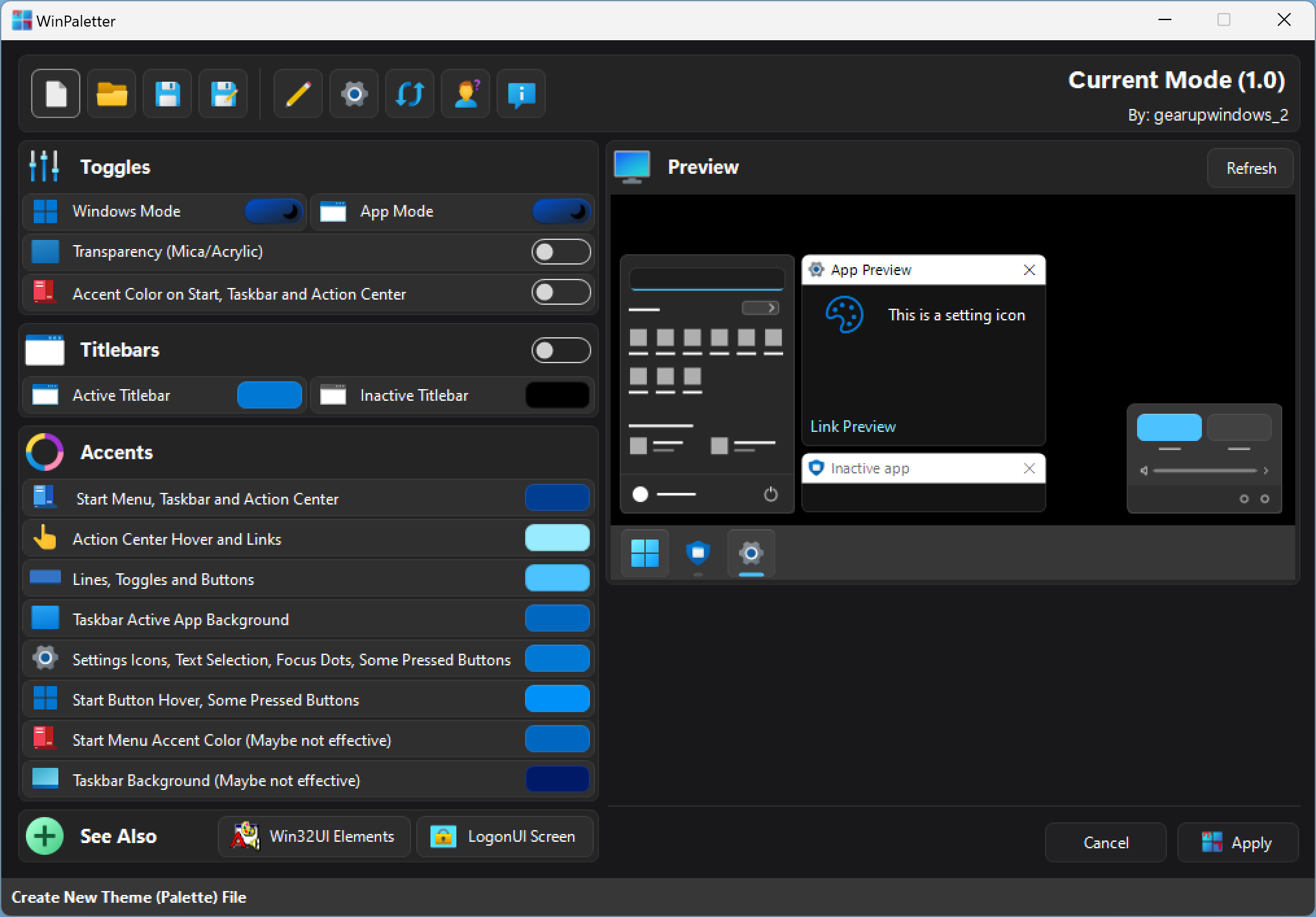Toggle Windows Mode dark switch
Image resolution: width=1316 pixels, height=917 pixels.
click(x=274, y=211)
